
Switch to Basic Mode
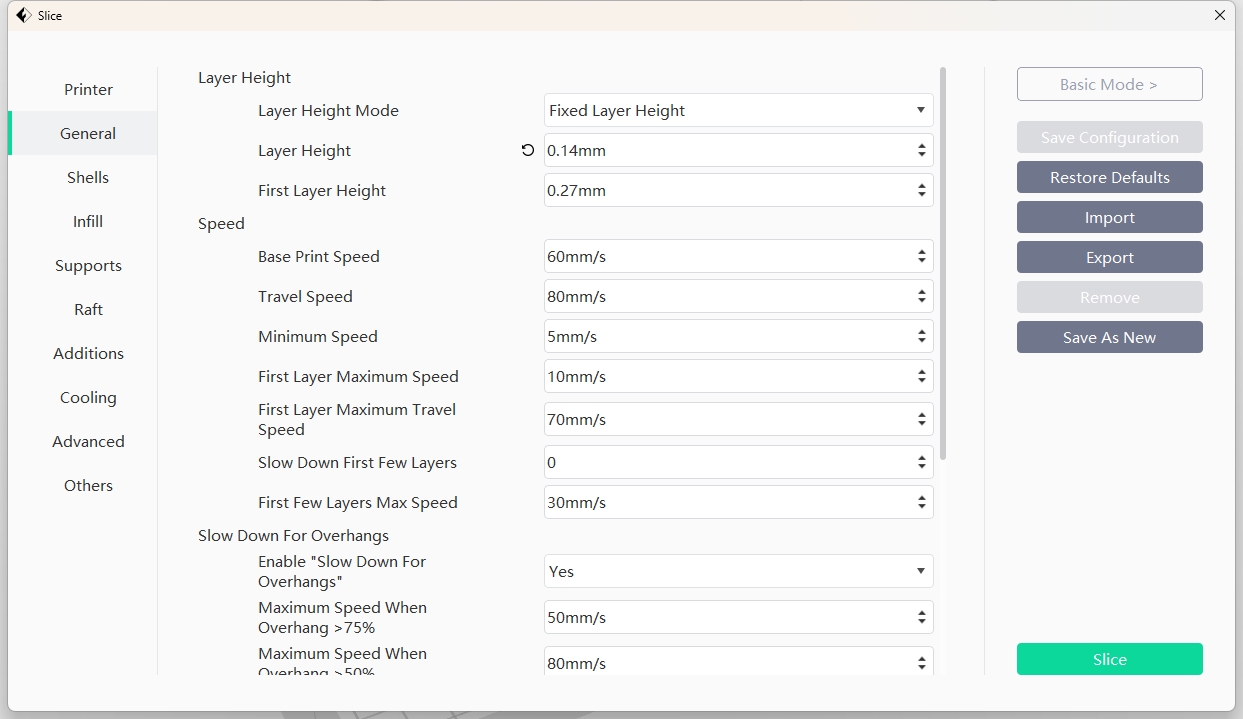[1109, 85]
